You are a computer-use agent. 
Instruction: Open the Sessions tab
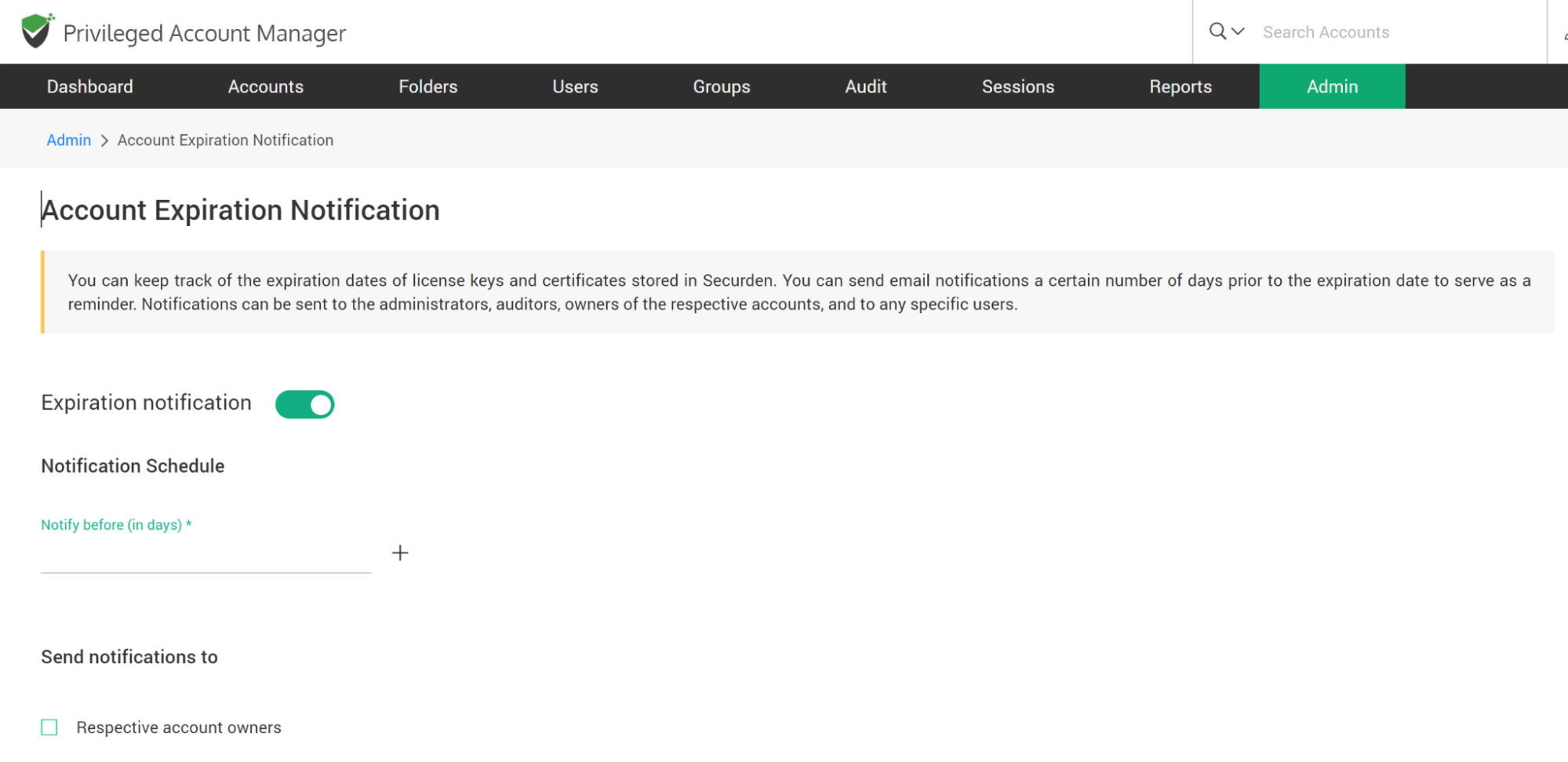tap(1017, 86)
